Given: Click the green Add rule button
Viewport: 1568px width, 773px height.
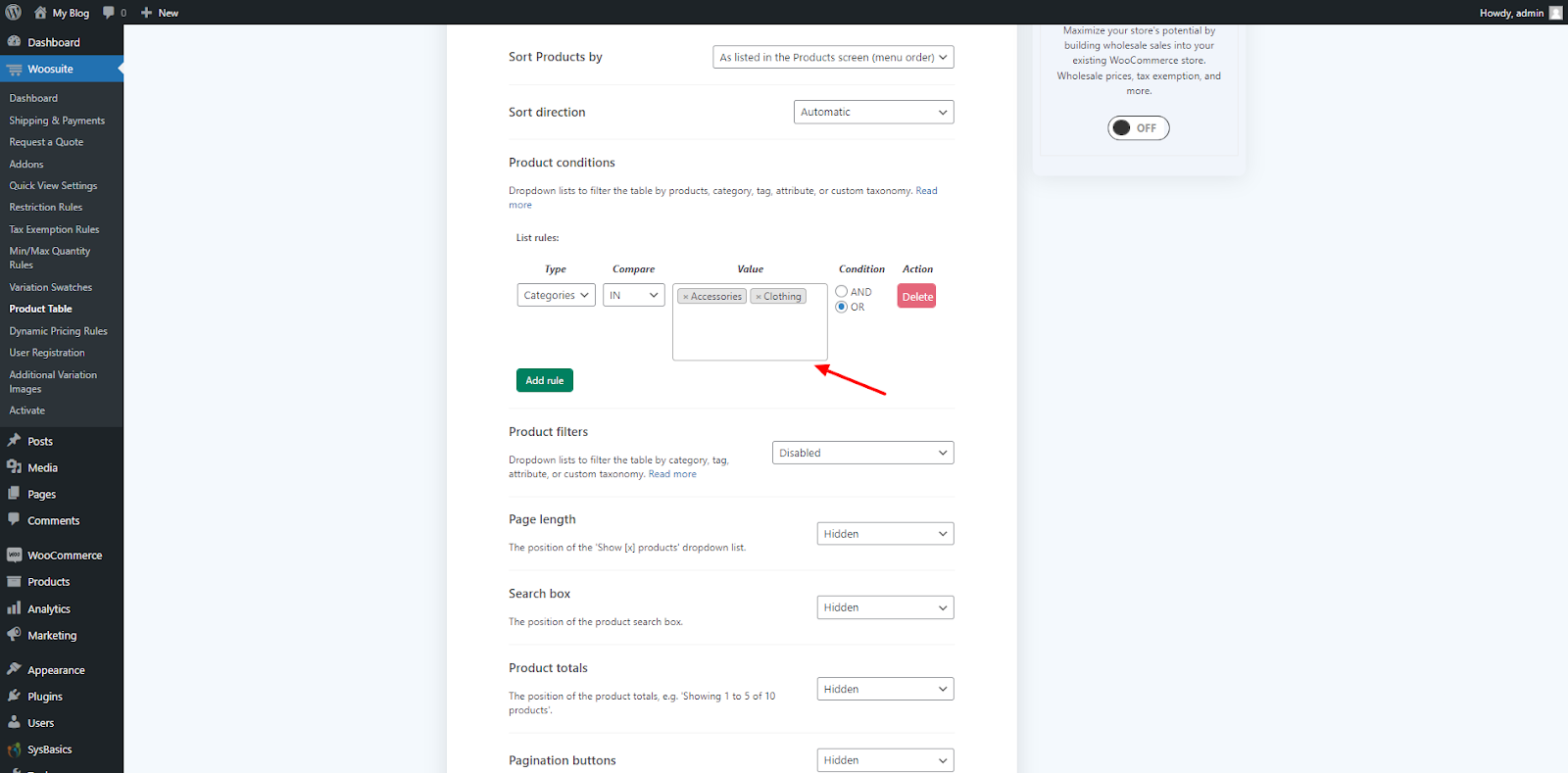Looking at the screenshot, I should pos(545,380).
